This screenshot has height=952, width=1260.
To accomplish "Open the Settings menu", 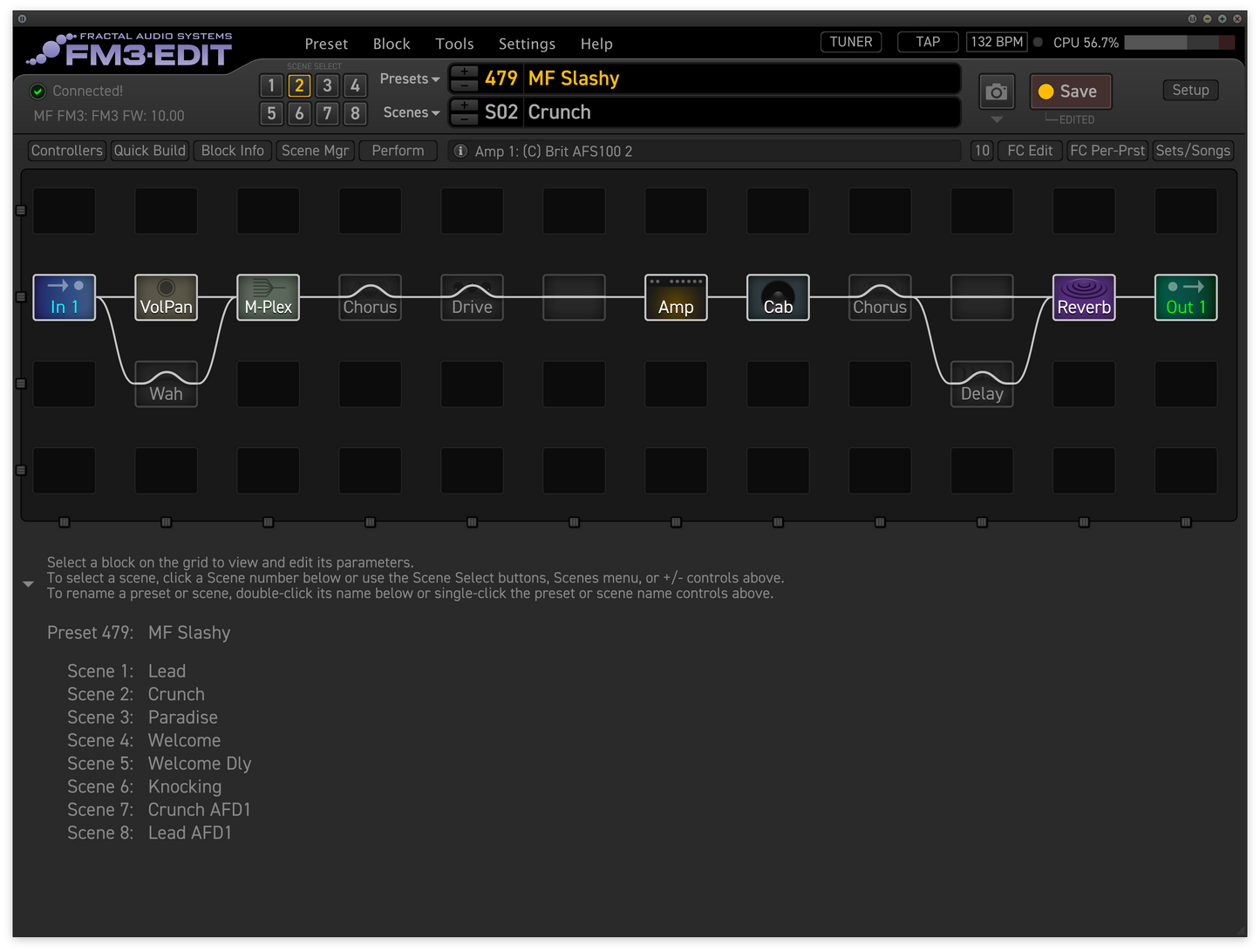I will [x=527, y=44].
